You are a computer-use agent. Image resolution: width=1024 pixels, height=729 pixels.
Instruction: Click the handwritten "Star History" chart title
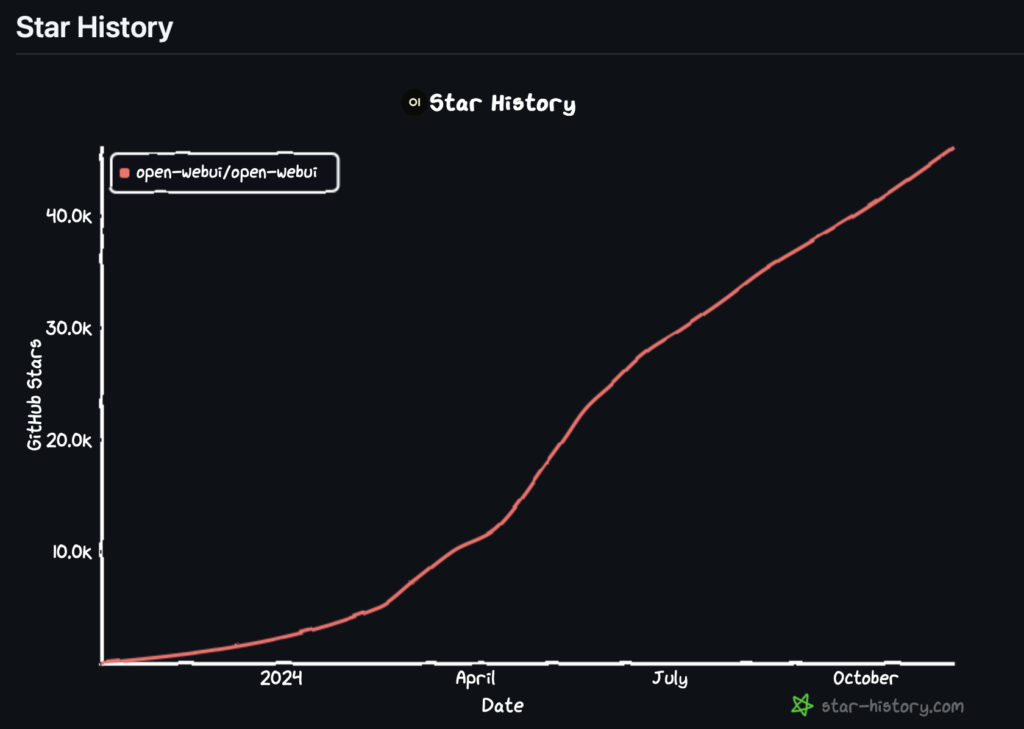coord(502,103)
